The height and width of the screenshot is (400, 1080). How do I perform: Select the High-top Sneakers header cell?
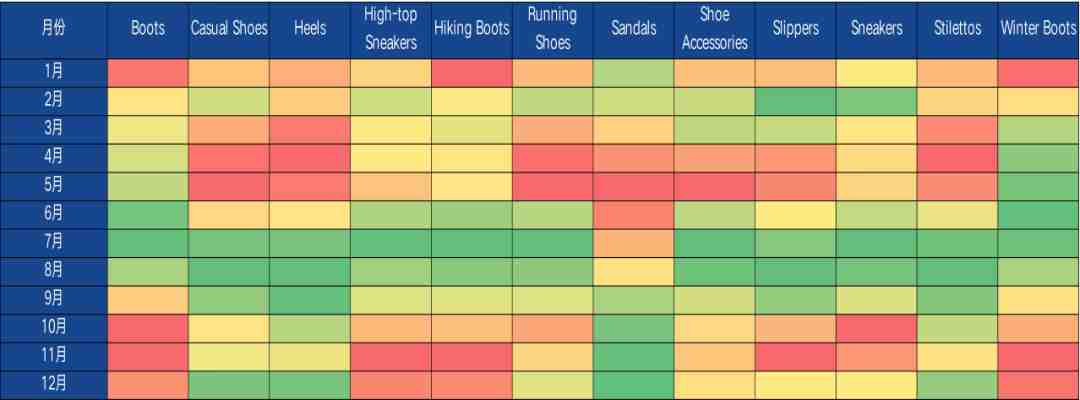[391, 30]
